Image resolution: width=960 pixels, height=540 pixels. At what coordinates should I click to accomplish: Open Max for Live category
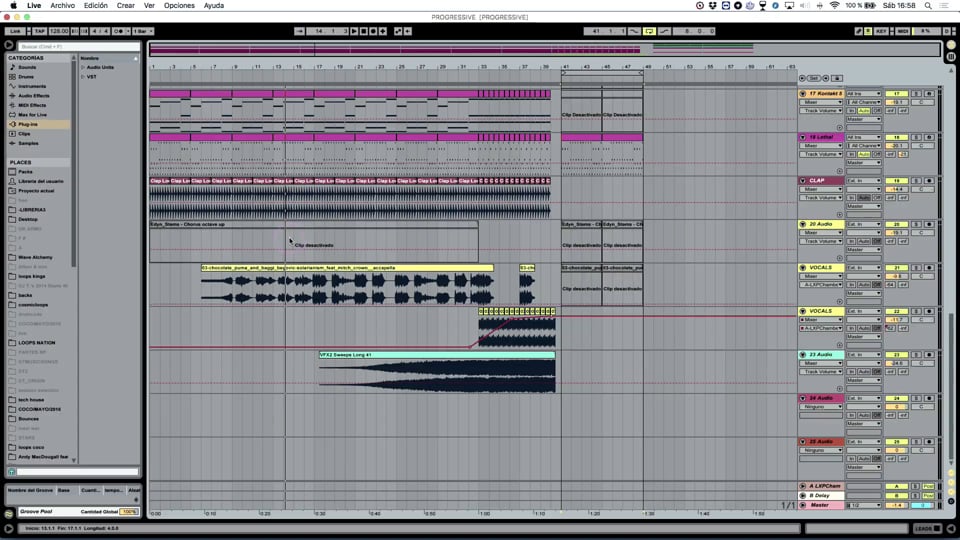pos(32,115)
